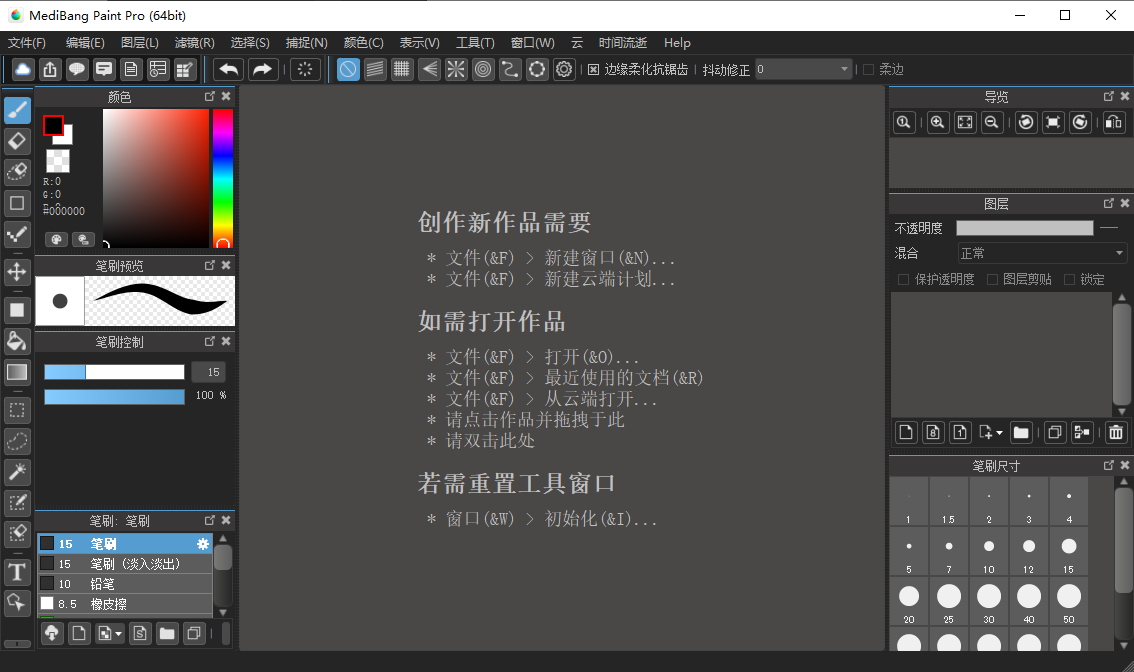Enable vanishing point snap
The height and width of the screenshot is (672, 1134).
click(430, 69)
